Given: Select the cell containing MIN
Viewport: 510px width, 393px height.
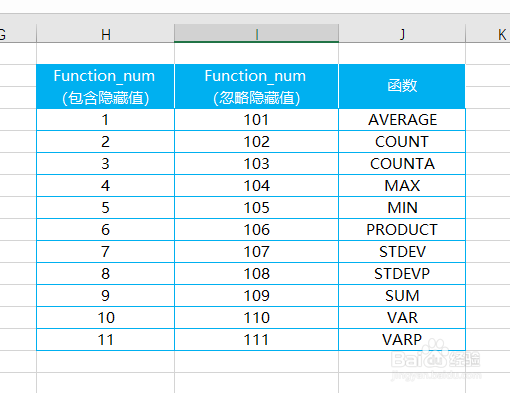Looking at the screenshot, I should click(x=402, y=208).
